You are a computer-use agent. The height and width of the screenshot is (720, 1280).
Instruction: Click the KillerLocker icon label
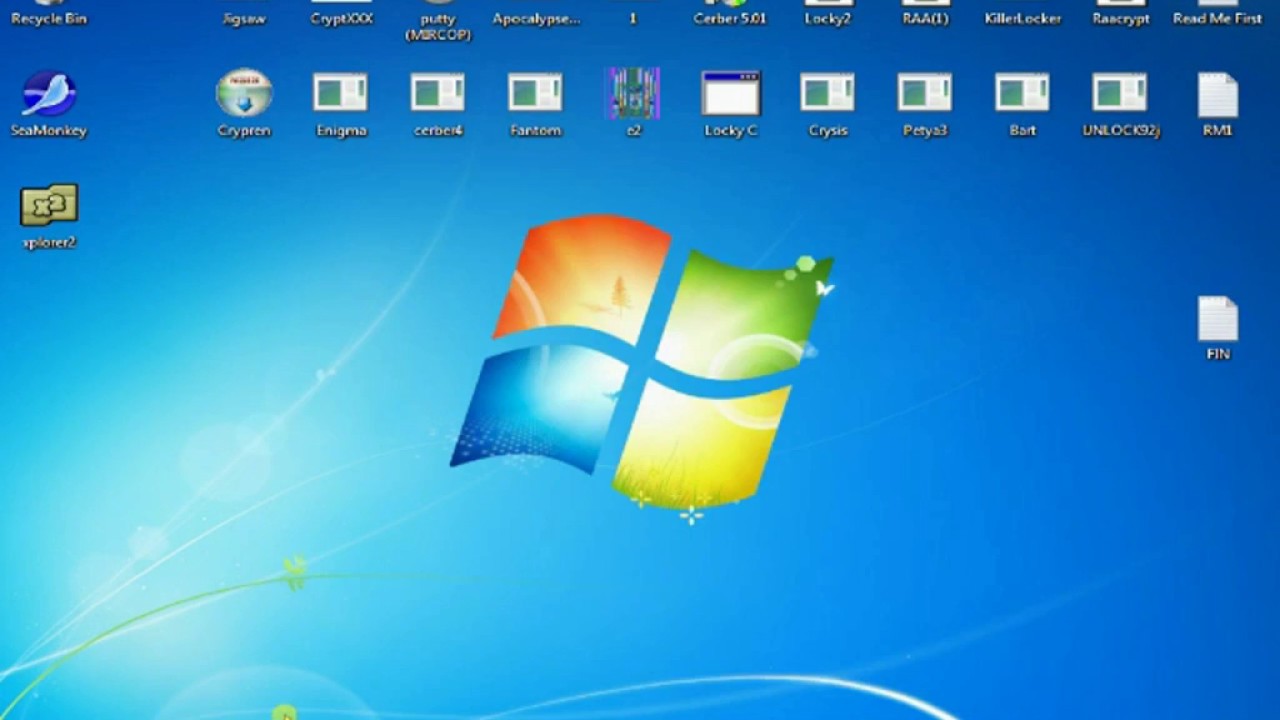click(1022, 18)
